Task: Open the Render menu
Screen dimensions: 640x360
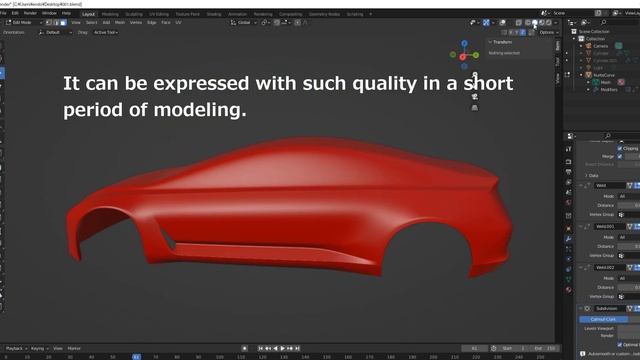Action: [x=30, y=13]
